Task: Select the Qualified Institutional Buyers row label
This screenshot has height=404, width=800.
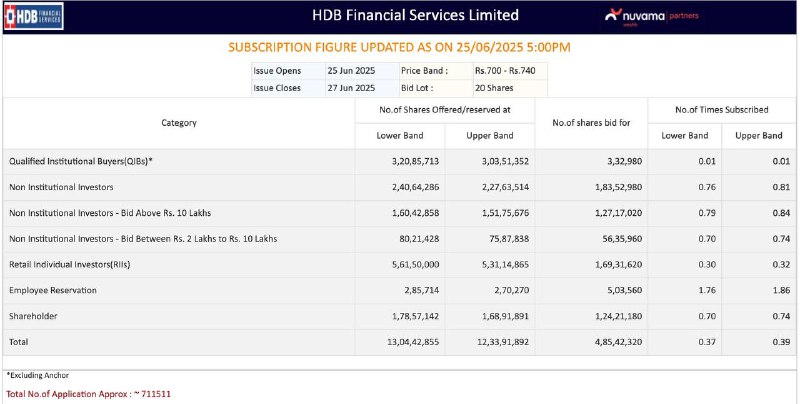Action: point(81,161)
